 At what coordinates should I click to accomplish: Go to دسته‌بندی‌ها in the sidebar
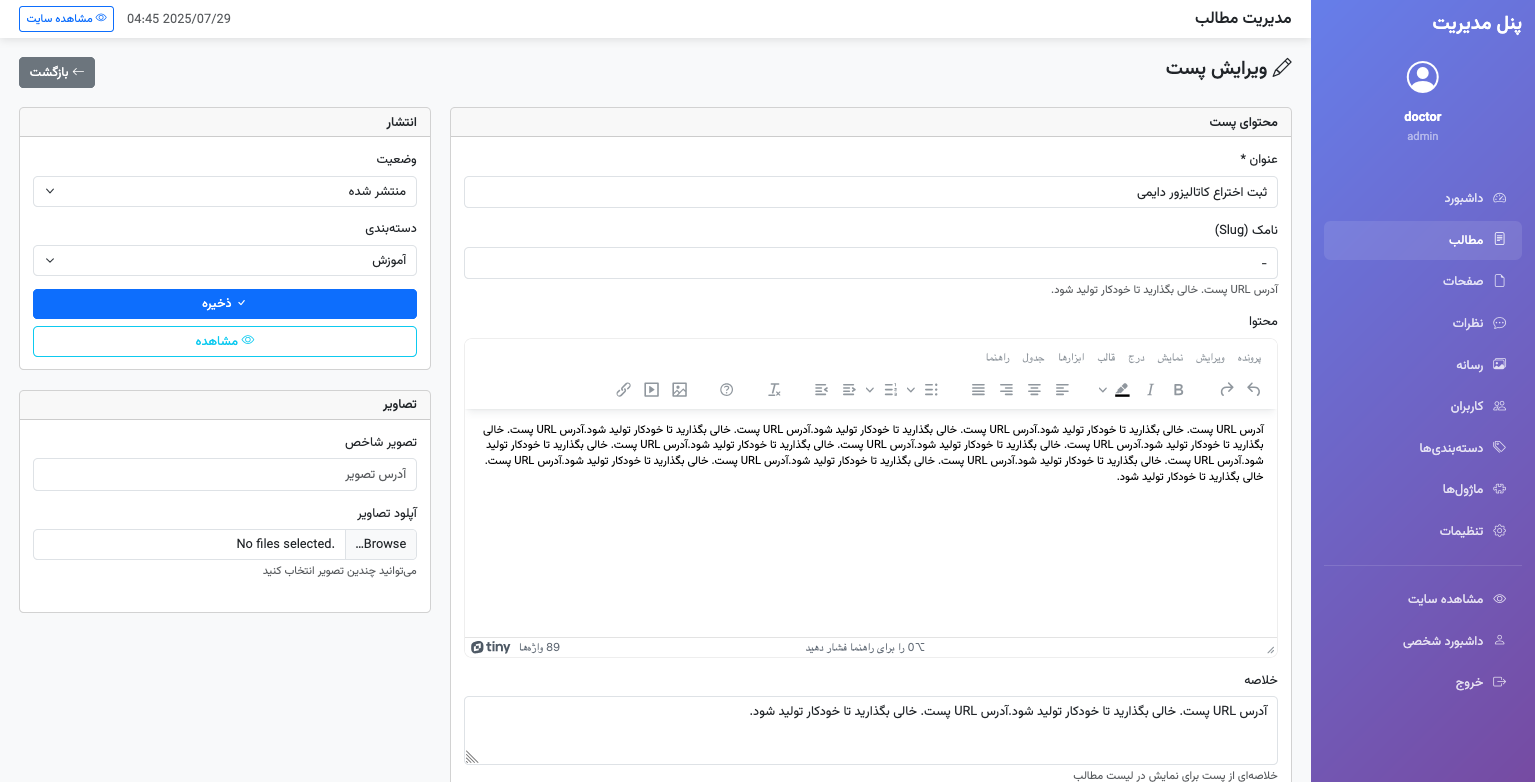1422,447
